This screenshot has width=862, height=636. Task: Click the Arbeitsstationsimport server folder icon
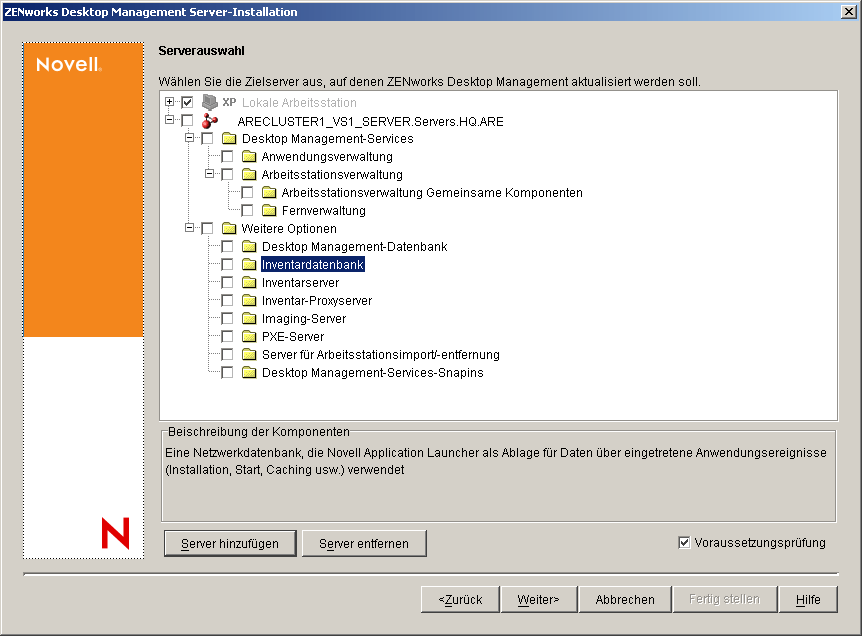(x=249, y=355)
